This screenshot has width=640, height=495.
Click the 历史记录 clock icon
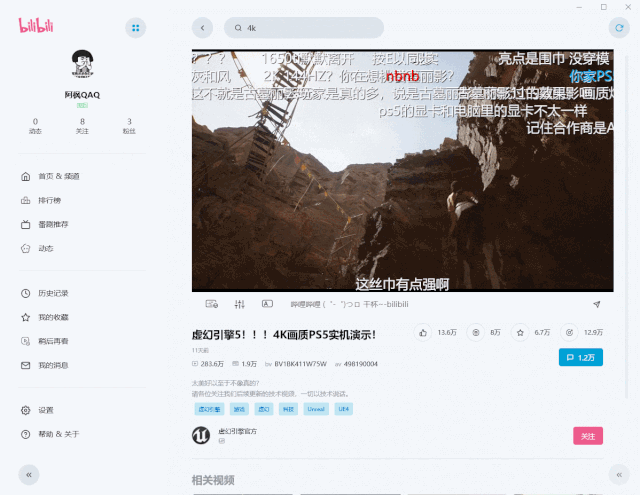click(x=26, y=293)
